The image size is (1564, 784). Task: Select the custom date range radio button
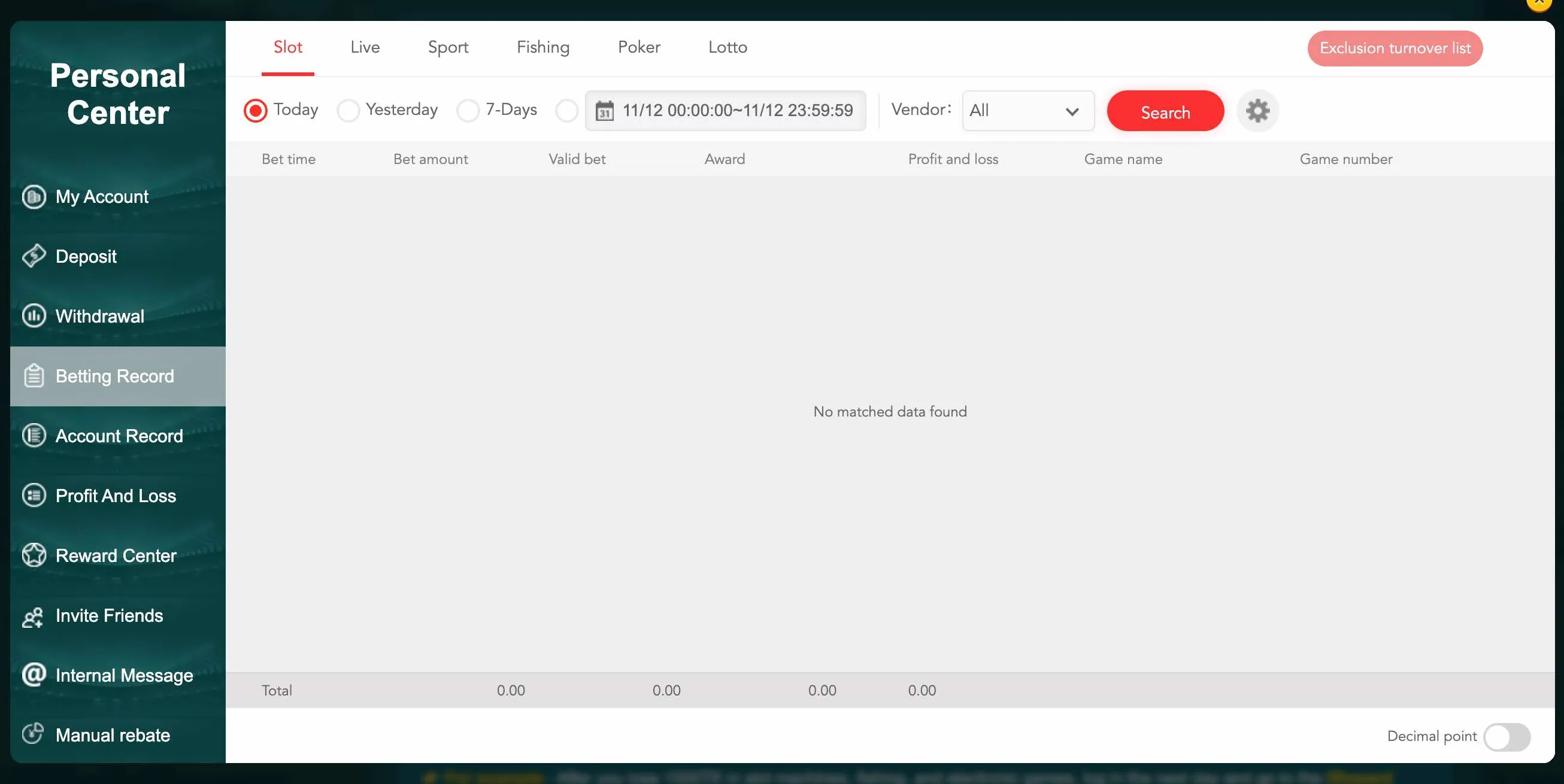pos(567,111)
